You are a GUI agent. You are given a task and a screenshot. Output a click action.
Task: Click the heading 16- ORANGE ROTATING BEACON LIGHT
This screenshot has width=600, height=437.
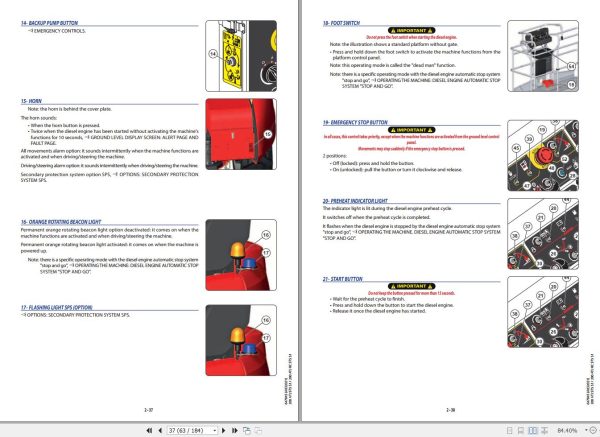(x=61, y=222)
